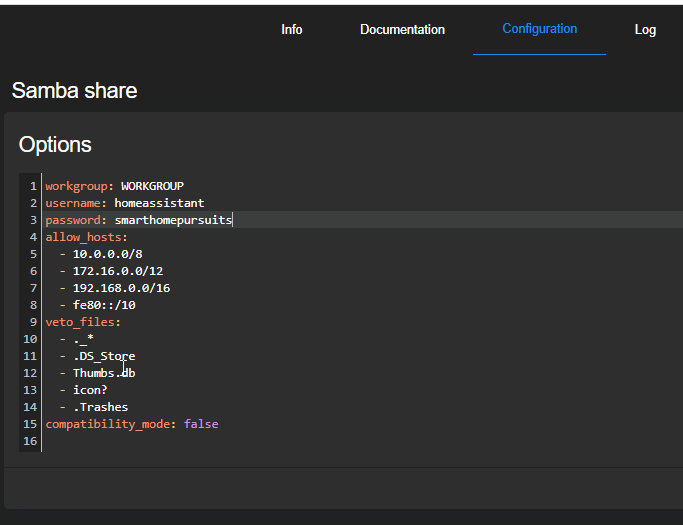Click the username key label
This screenshot has width=683, height=525.
click(x=76, y=203)
